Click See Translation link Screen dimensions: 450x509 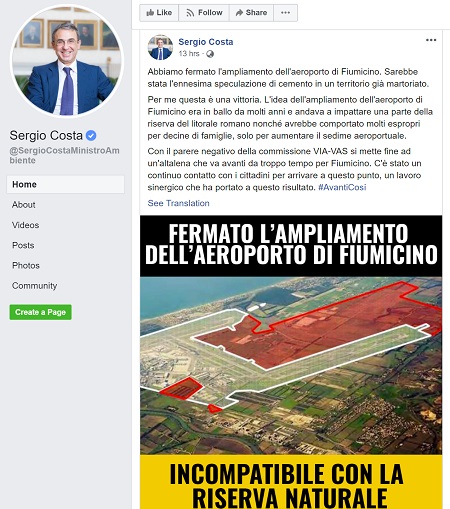click(178, 203)
